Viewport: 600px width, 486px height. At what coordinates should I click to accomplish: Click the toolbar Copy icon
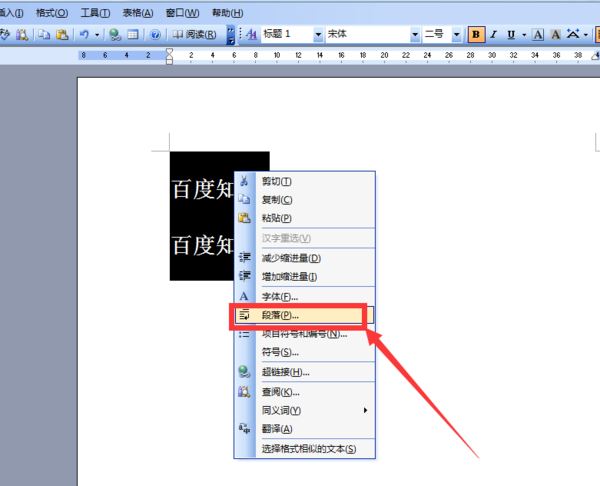pos(44,35)
